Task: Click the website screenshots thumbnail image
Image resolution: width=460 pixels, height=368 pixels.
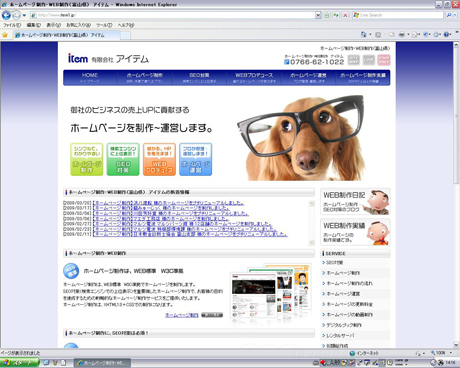Action: [271, 294]
